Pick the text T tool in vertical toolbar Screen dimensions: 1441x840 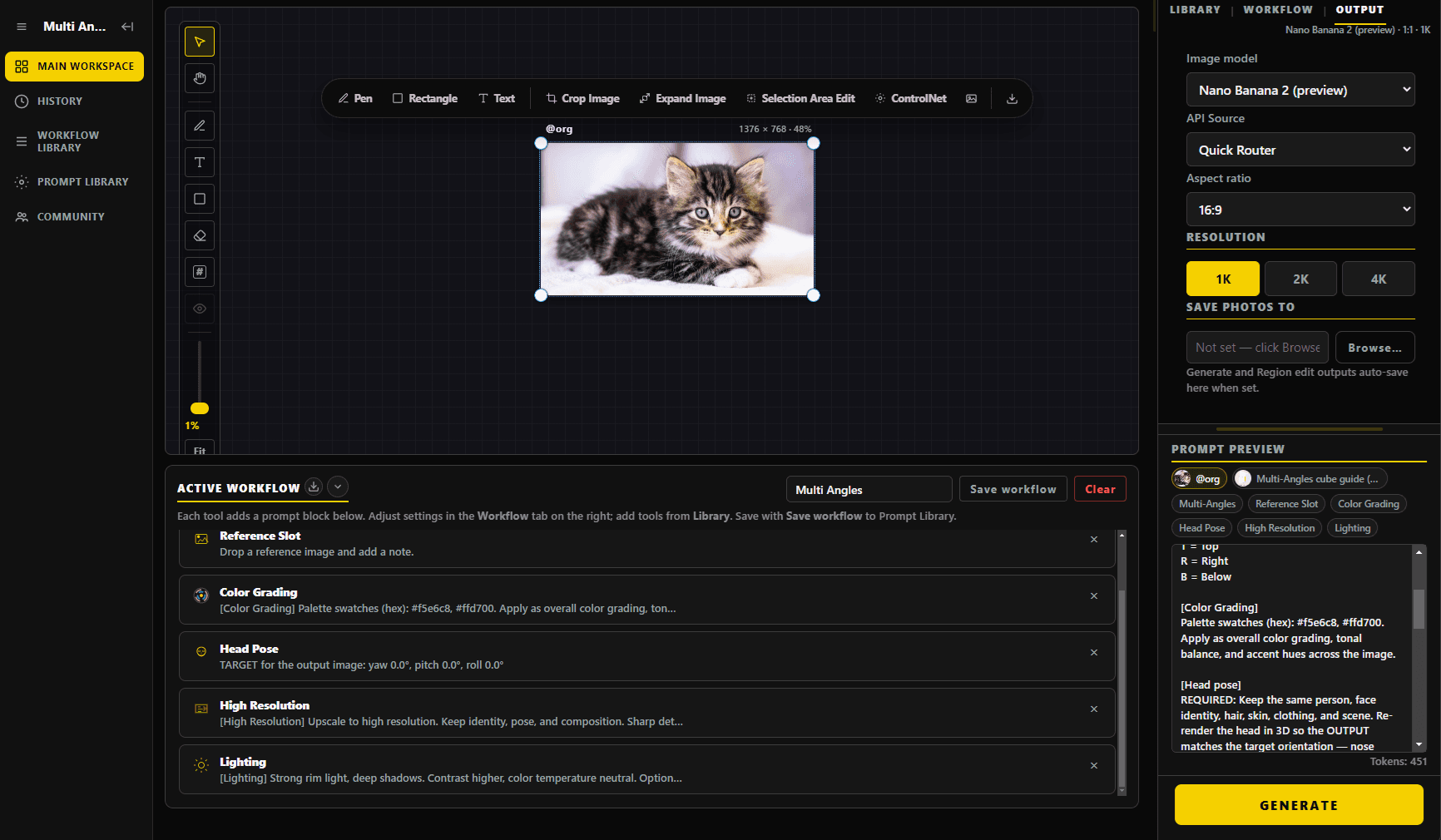[x=200, y=162]
